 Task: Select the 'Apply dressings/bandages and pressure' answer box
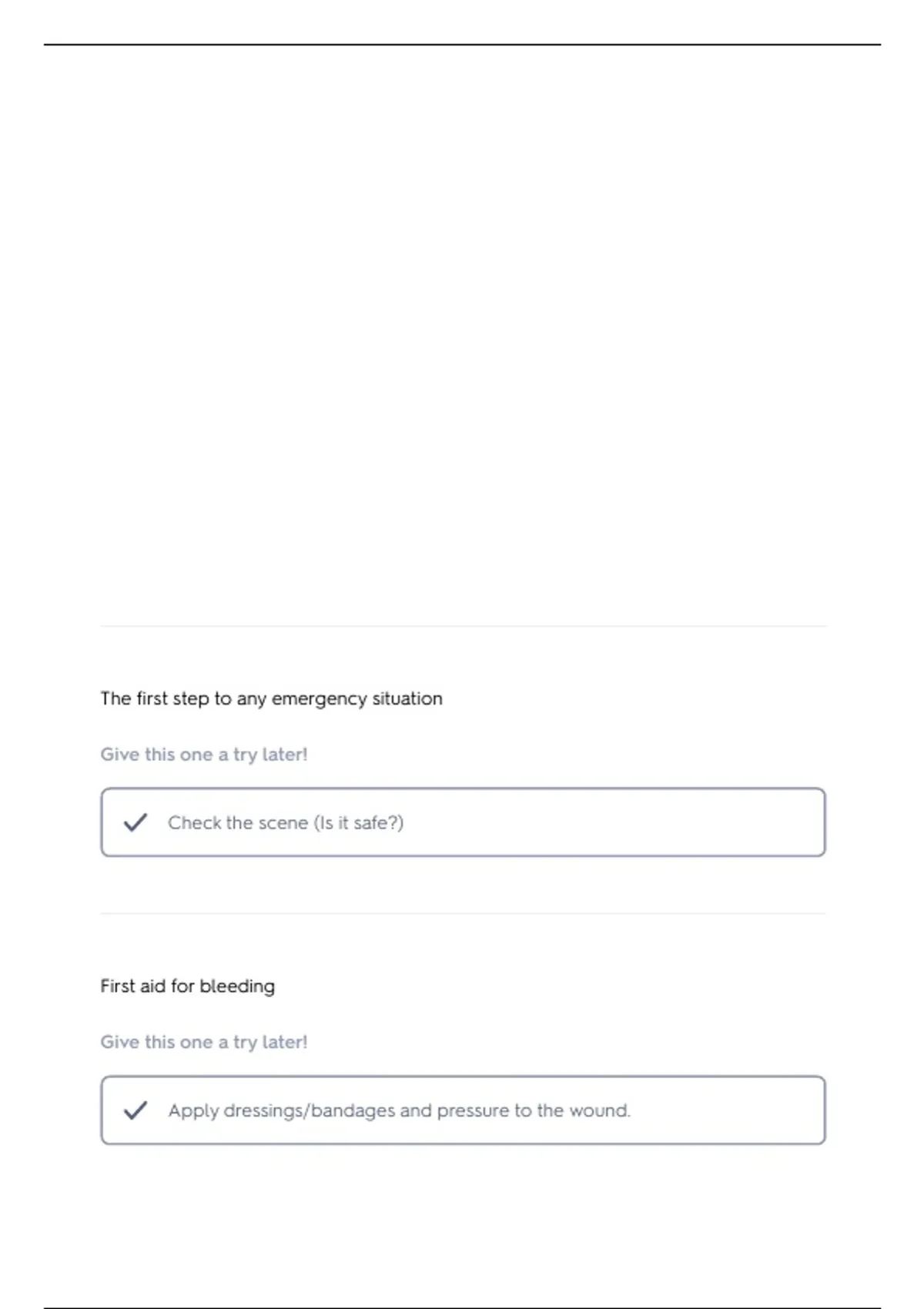tap(463, 1110)
